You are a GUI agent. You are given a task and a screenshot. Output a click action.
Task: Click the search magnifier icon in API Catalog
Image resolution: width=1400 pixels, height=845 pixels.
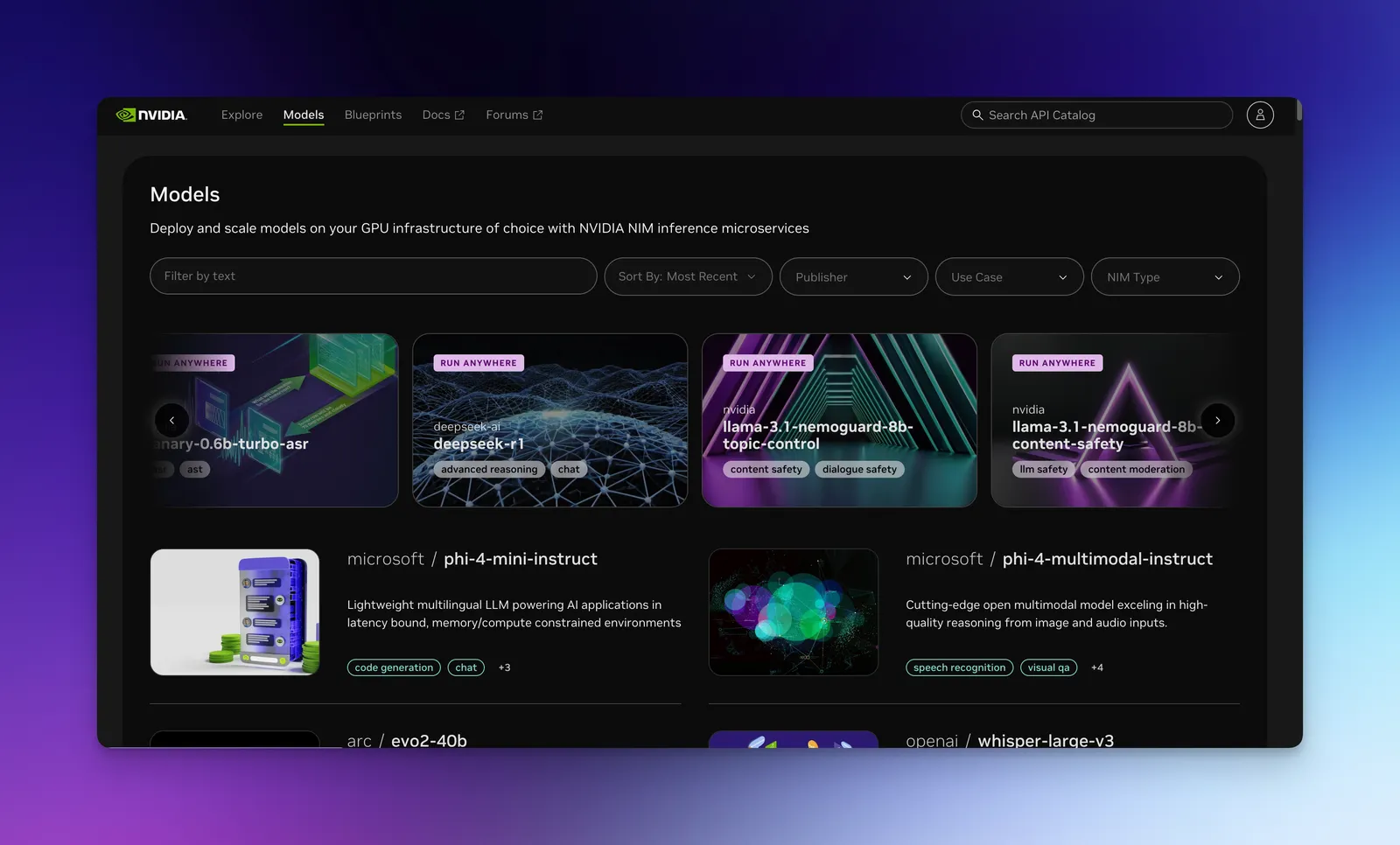point(977,115)
